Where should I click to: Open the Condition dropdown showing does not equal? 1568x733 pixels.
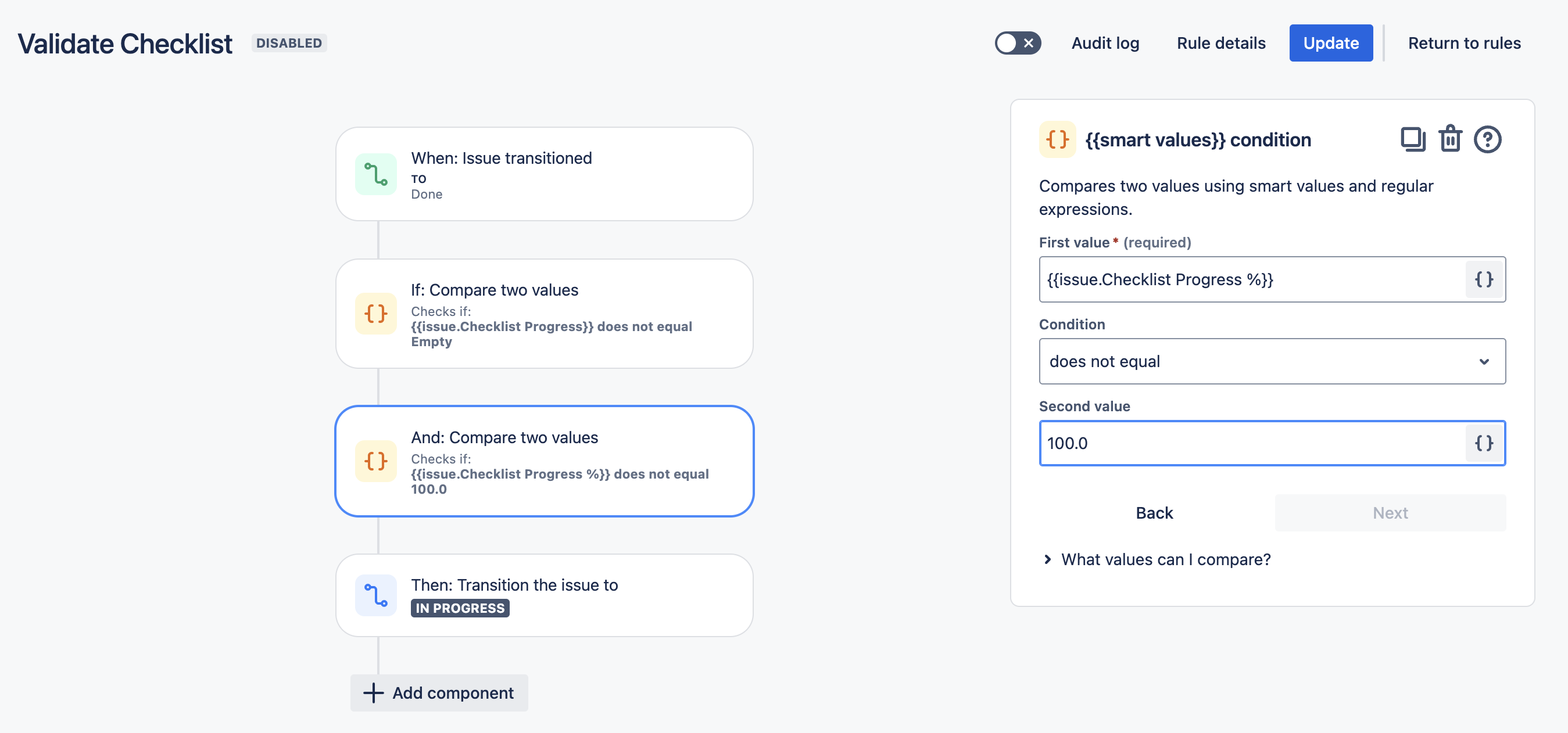pos(1272,361)
